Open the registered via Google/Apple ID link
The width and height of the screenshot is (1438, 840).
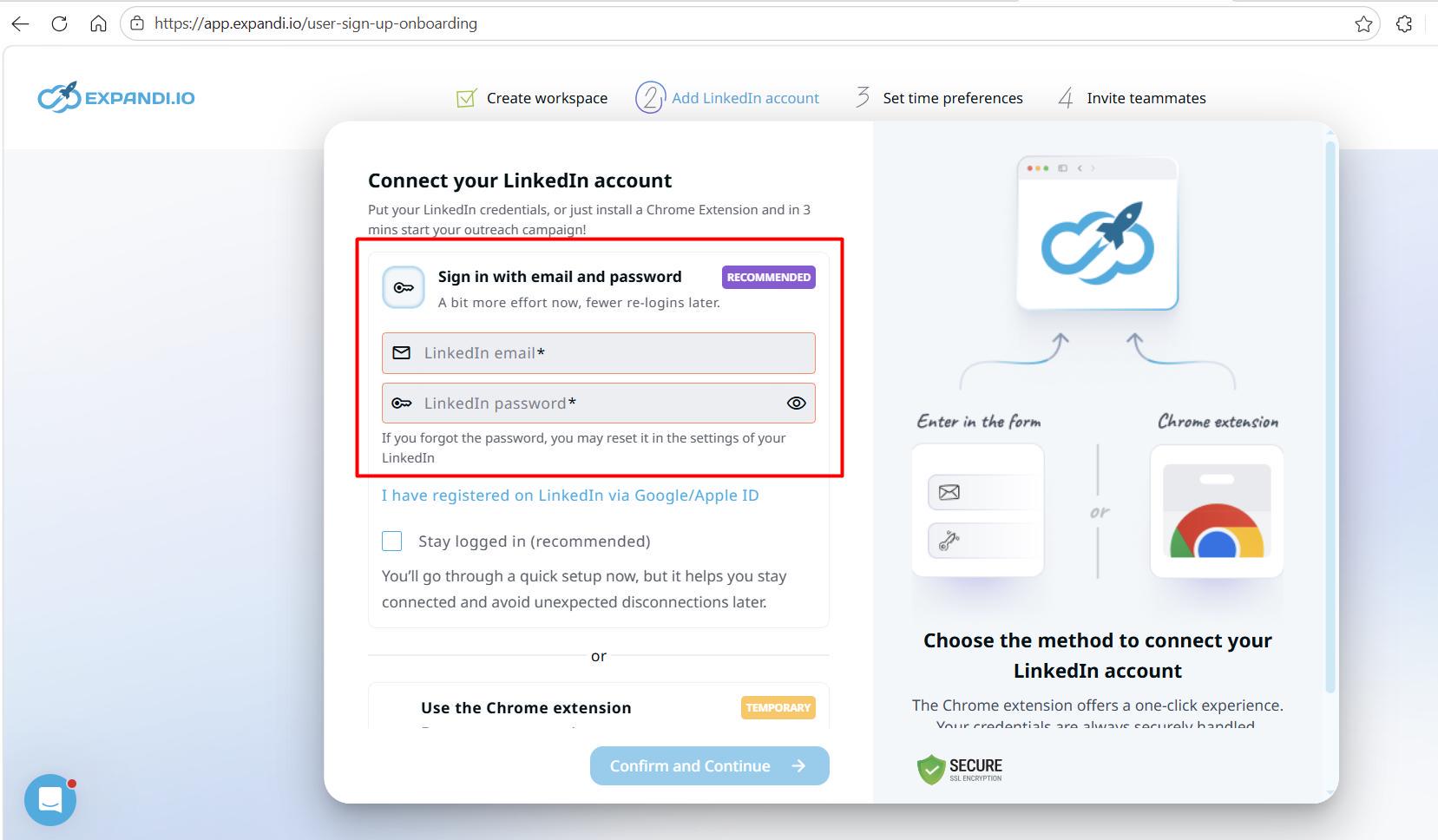(569, 495)
